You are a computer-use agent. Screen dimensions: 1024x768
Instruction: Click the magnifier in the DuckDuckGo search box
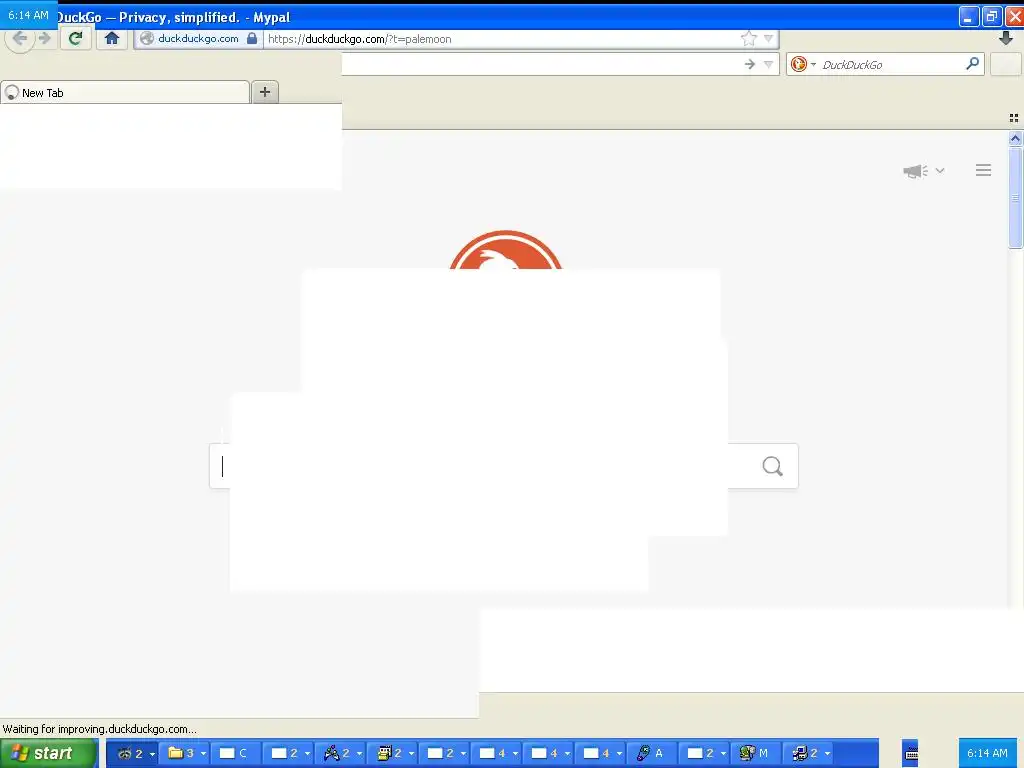(972, 63)
